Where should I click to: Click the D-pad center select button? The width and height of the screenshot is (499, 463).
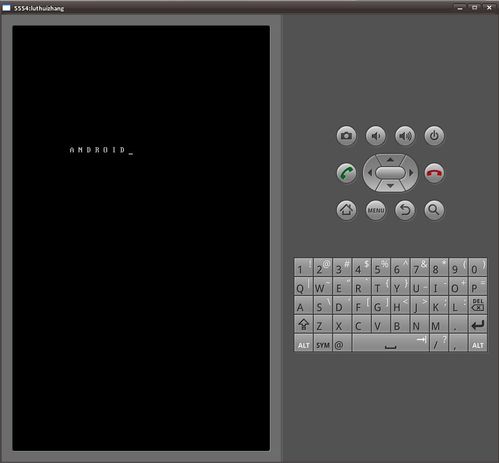pyautogui.click(x=390, y=173)
